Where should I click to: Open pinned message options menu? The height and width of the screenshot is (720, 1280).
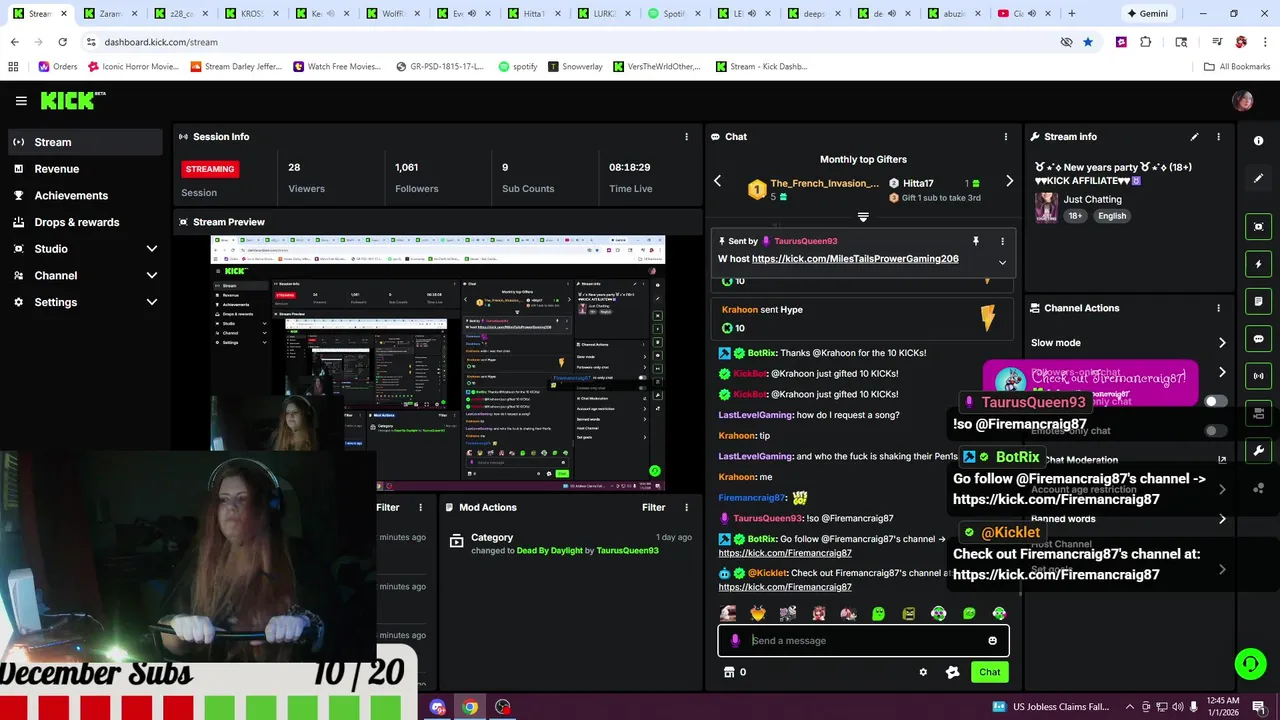(1002, 241)
